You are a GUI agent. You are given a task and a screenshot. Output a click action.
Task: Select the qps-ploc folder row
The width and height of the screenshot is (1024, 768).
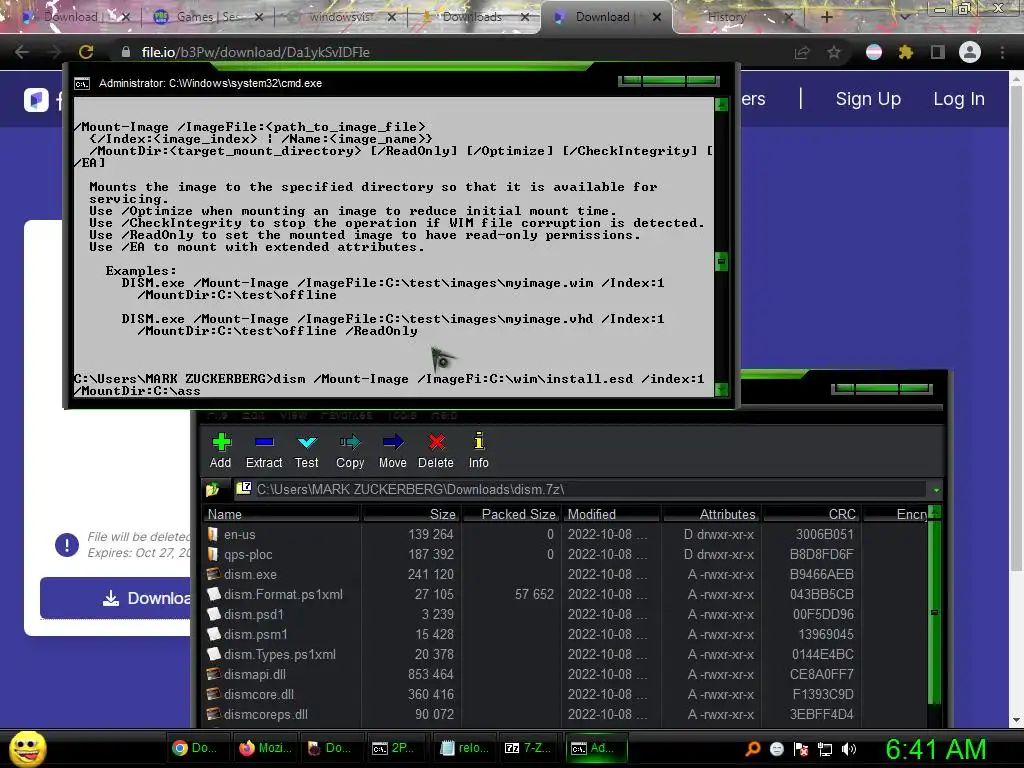pos(565,554)
